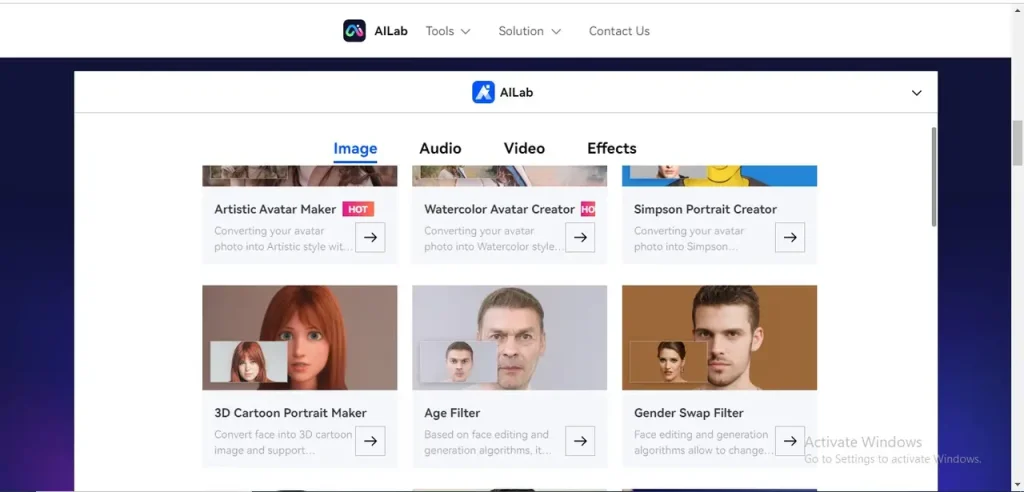Click the AILab logo in top navigation
Screen dimensions: 1024x492
[x=354, y=31]
